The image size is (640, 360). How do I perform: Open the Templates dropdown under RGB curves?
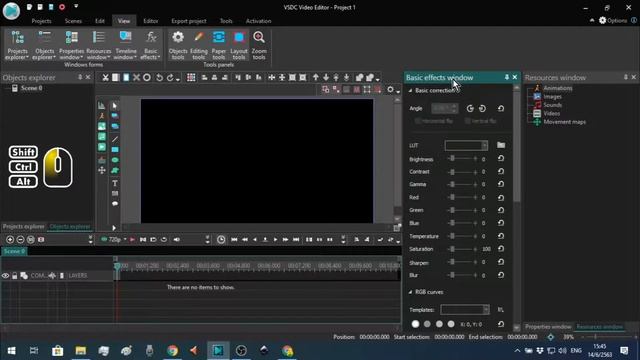pyautogui.click(x=486, y=310)
